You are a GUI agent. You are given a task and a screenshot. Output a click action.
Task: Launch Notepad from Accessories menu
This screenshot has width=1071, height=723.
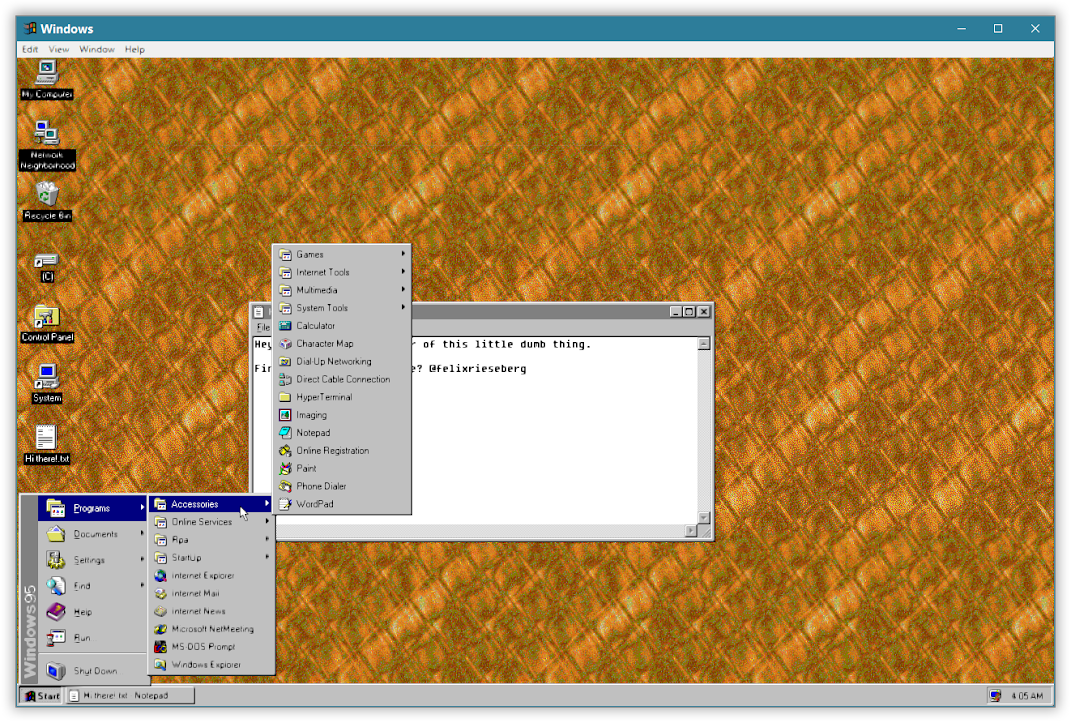(x=342, y=432)
